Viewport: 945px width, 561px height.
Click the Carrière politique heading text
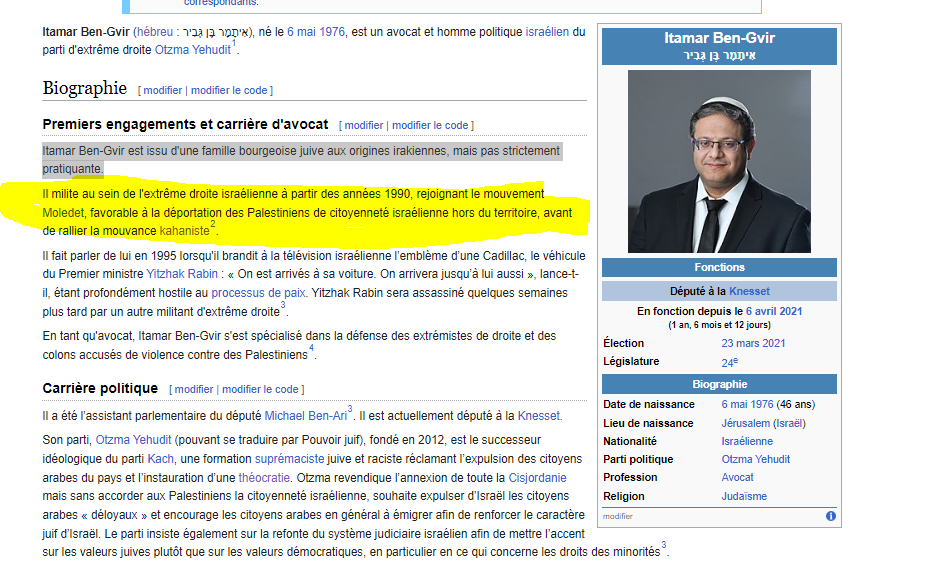tap(100, 389)
